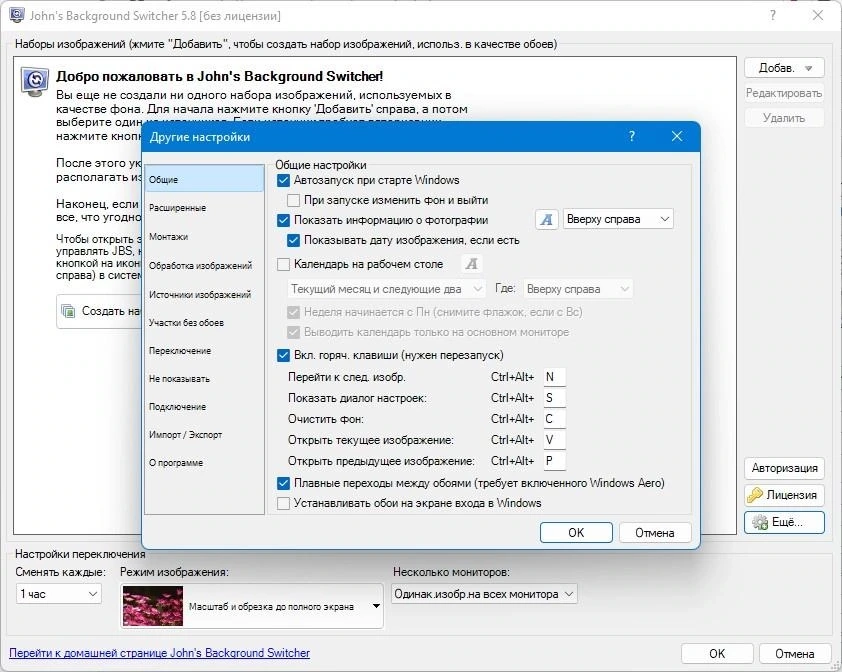Open the Добав. dropdown button
This screenshot has width=842, height=672.
784,68
